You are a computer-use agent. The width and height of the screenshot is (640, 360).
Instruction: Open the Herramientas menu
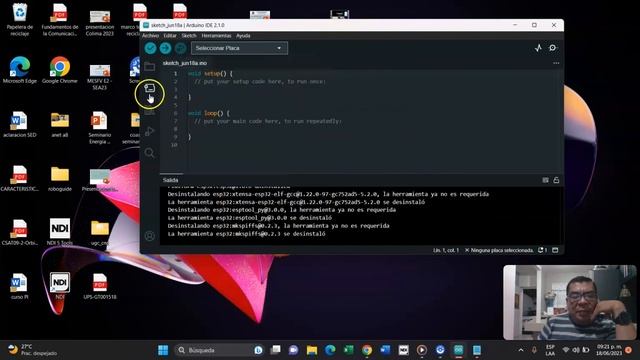tap(216, 36)
